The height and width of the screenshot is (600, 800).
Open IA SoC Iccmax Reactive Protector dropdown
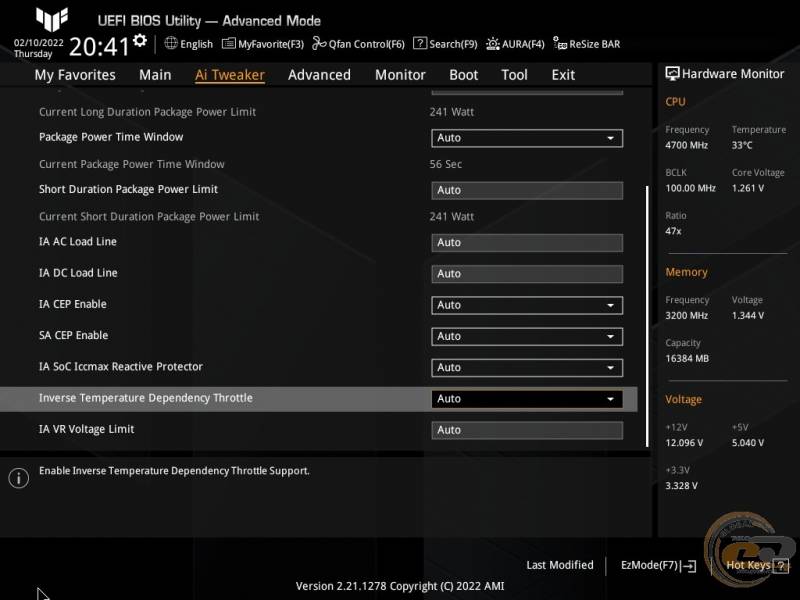[x=527, y=368]
